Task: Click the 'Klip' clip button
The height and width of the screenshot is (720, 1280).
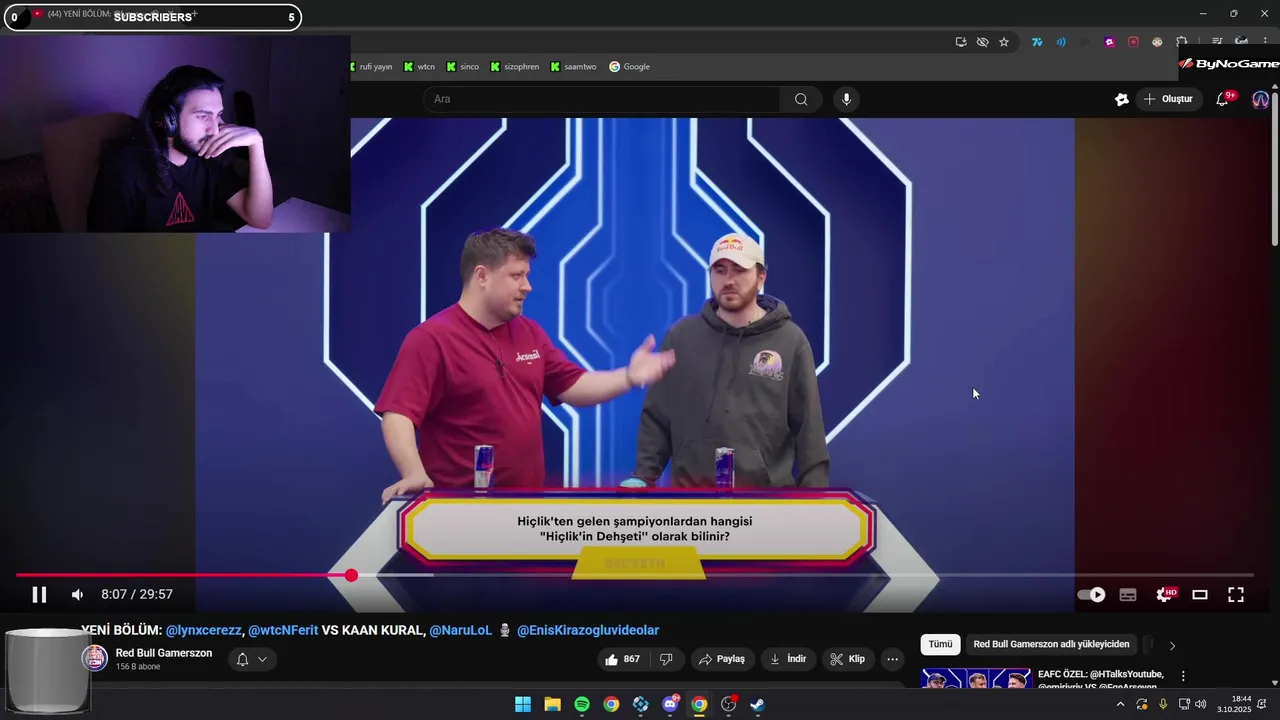Action: tap(847, 659)
